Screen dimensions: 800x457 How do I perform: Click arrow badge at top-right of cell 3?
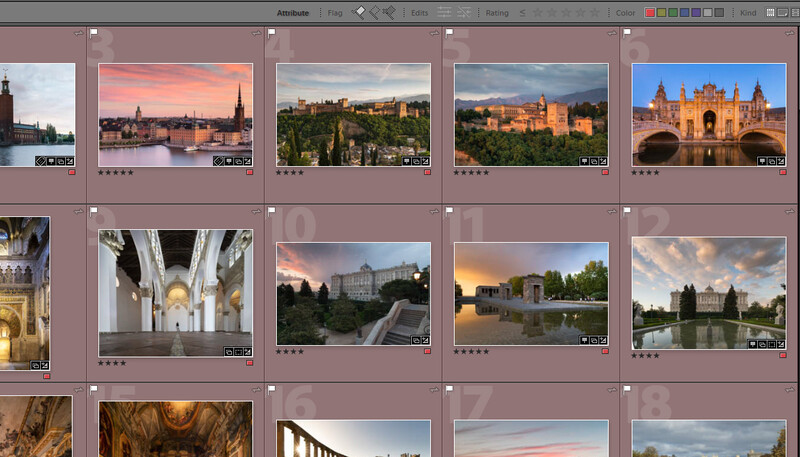pos(256,33)
